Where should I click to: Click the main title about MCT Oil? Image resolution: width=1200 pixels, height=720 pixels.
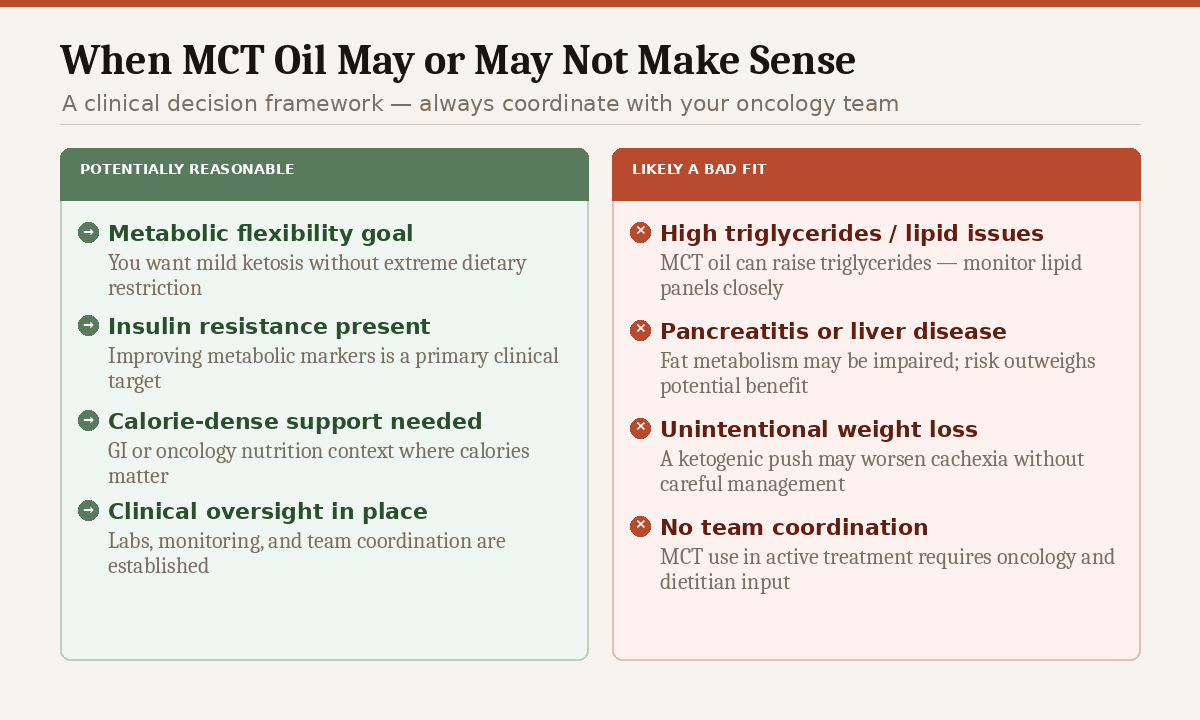tap(457, 61)
